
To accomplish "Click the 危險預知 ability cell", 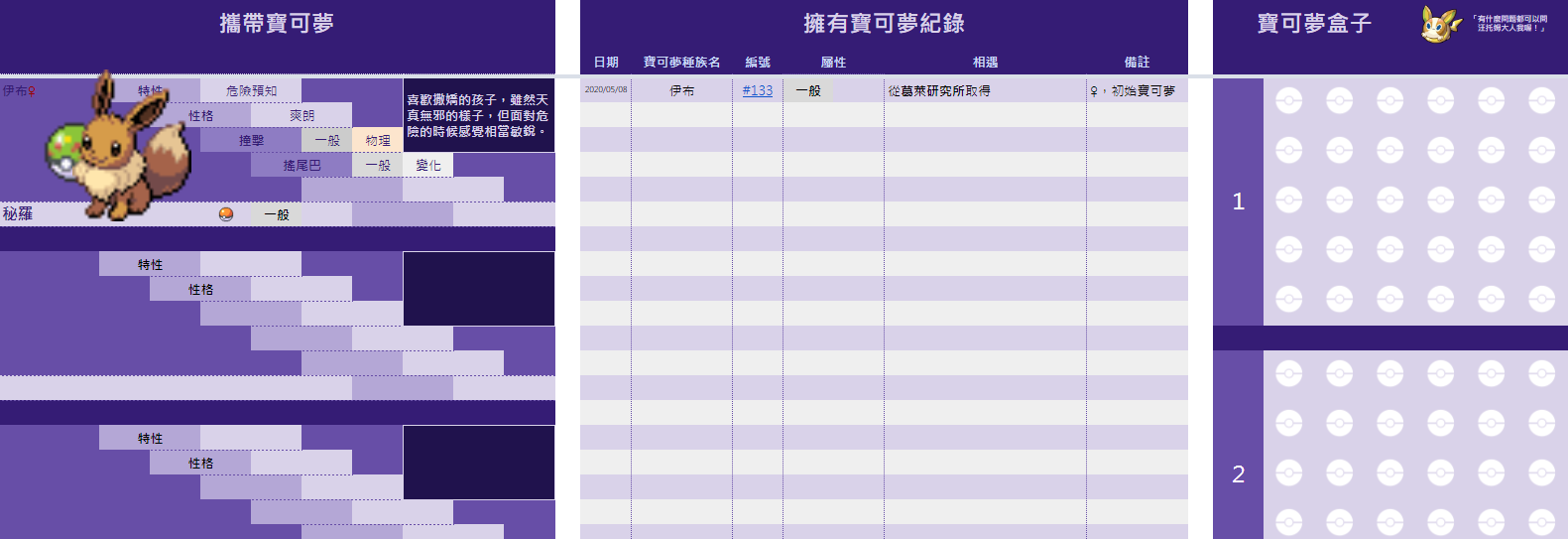I will pyautogui.click(x=251, y=90).
